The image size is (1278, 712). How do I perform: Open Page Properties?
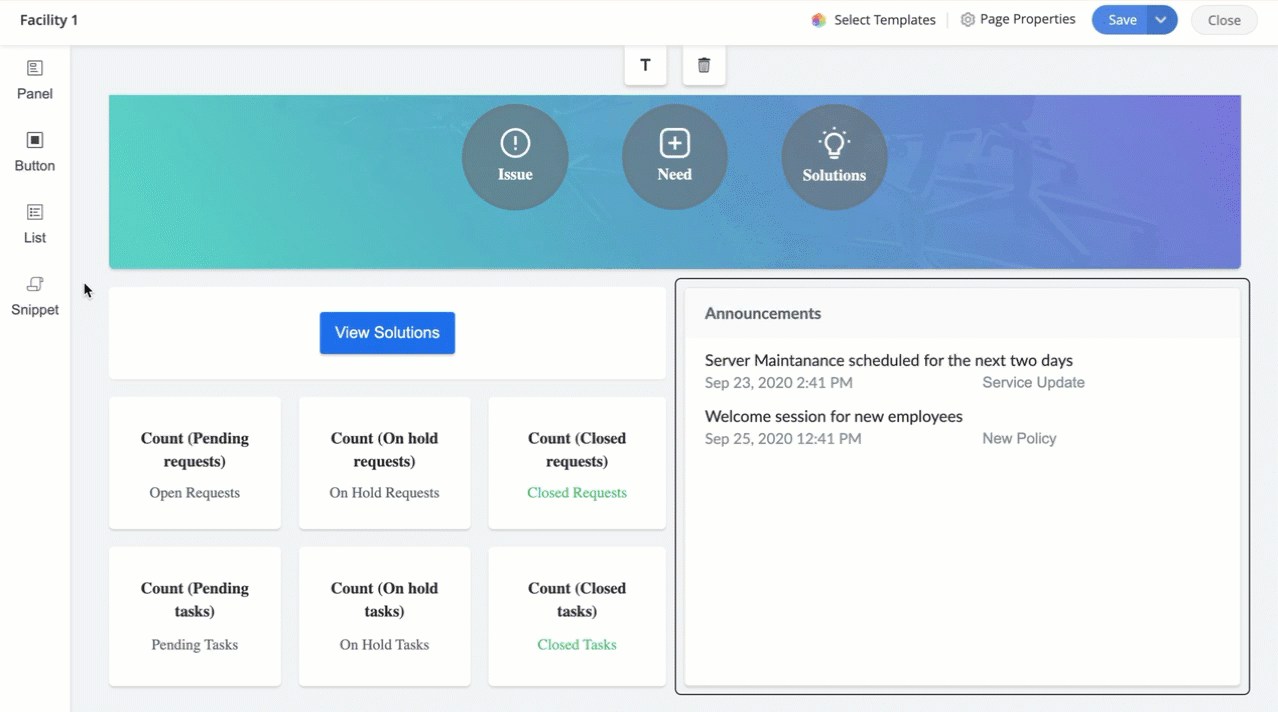tap(1017, 20)
